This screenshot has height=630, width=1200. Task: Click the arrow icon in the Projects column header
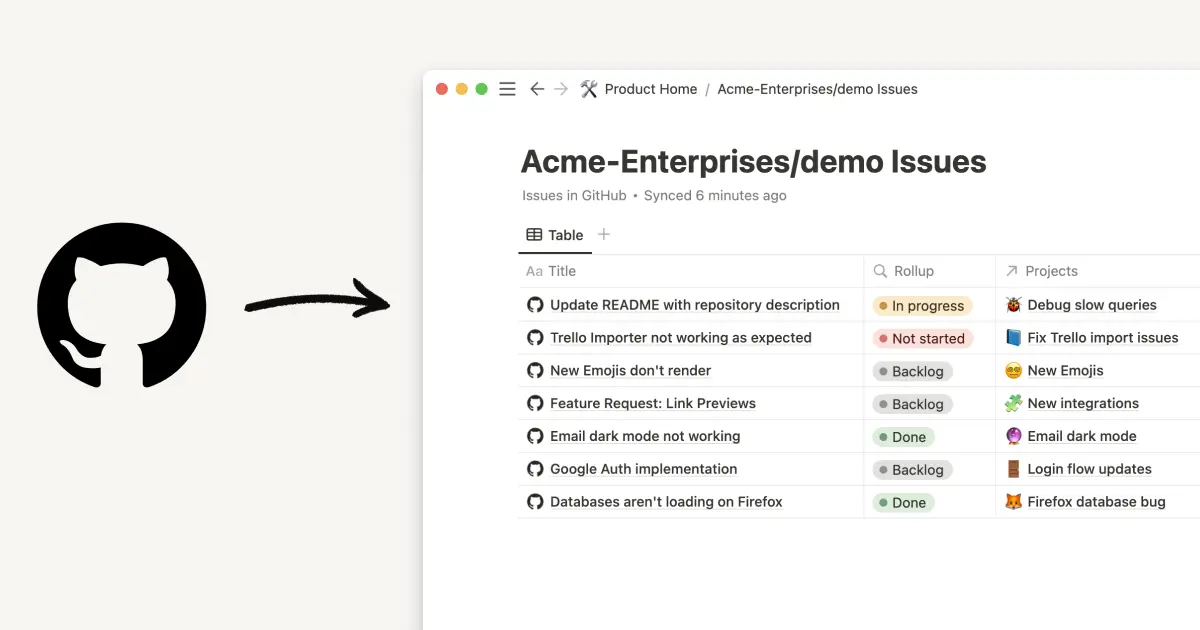[1010, 271]
